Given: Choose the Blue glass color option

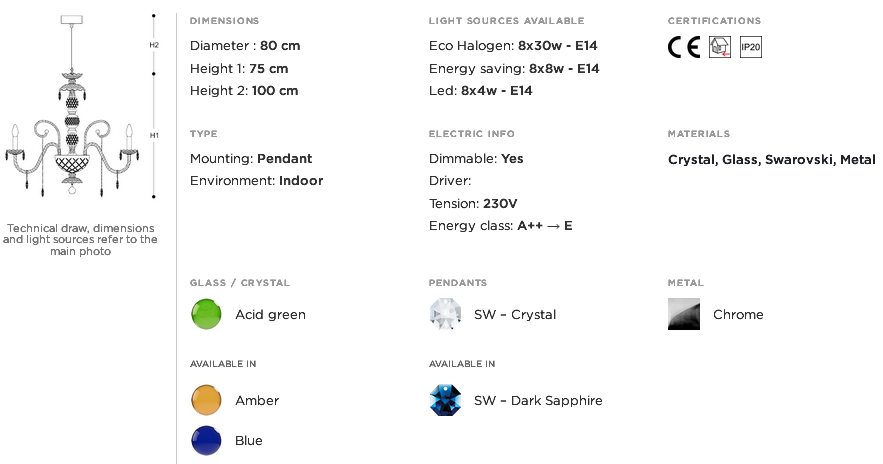Looking at the screenshot, I should click(206, 440).
